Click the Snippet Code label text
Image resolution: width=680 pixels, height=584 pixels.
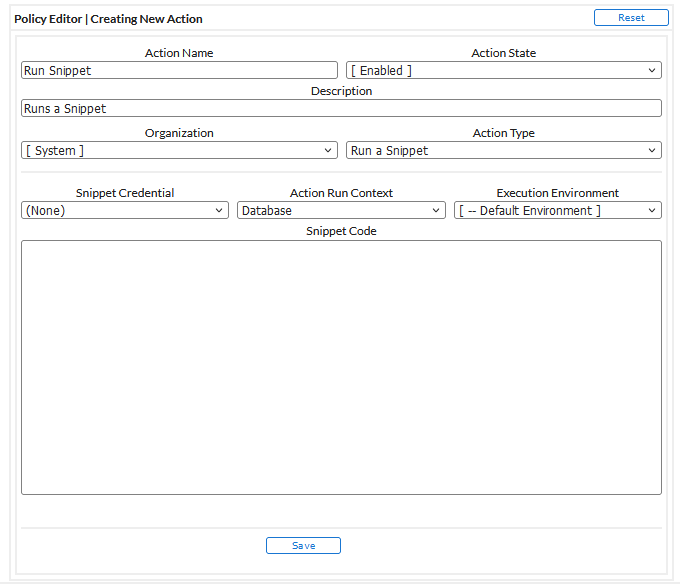point(341,231)
